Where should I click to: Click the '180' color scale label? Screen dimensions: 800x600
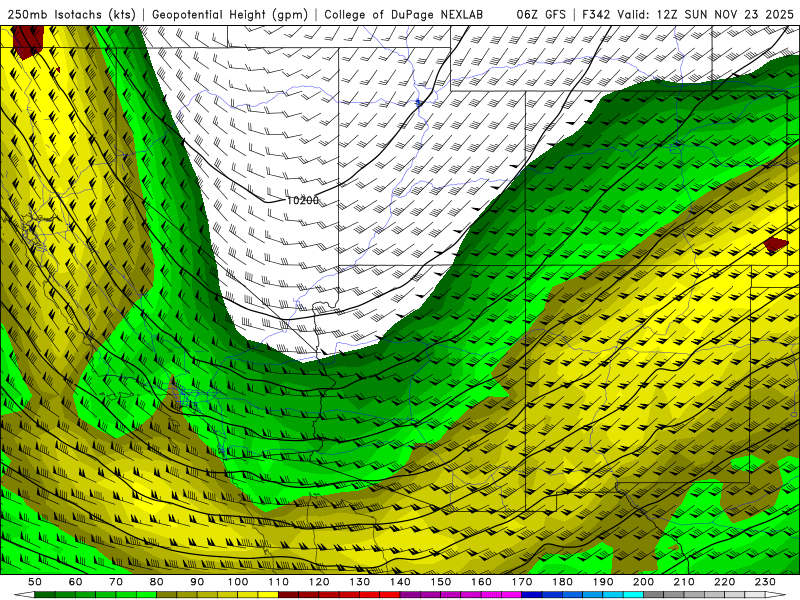coord(563,582)
